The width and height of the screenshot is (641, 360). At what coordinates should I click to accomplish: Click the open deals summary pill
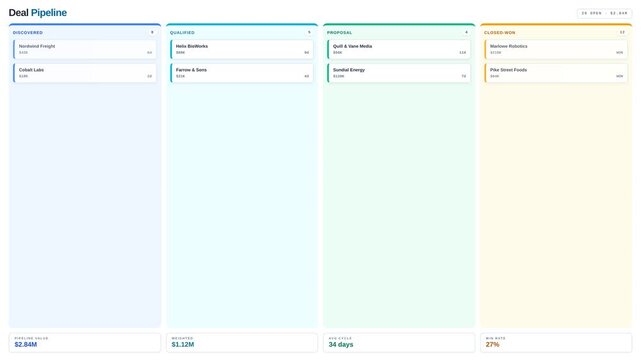(605, 13)
